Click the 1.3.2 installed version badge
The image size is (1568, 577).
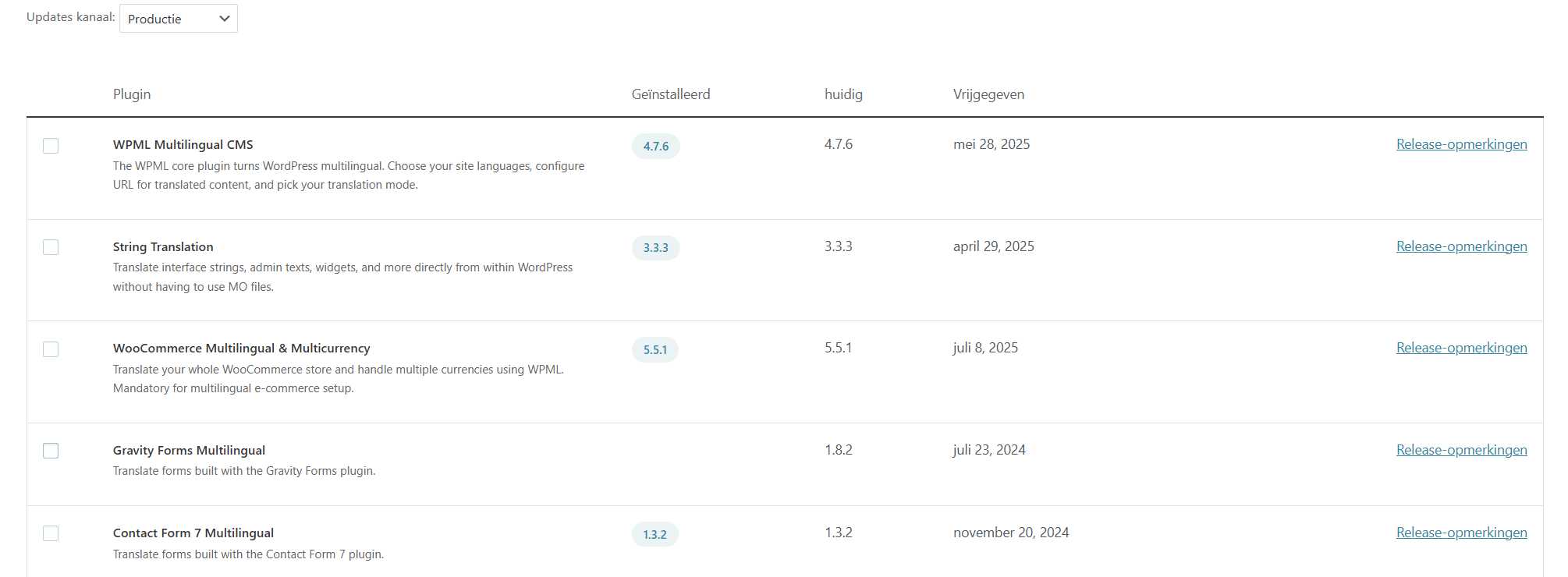tap(655, 535)
